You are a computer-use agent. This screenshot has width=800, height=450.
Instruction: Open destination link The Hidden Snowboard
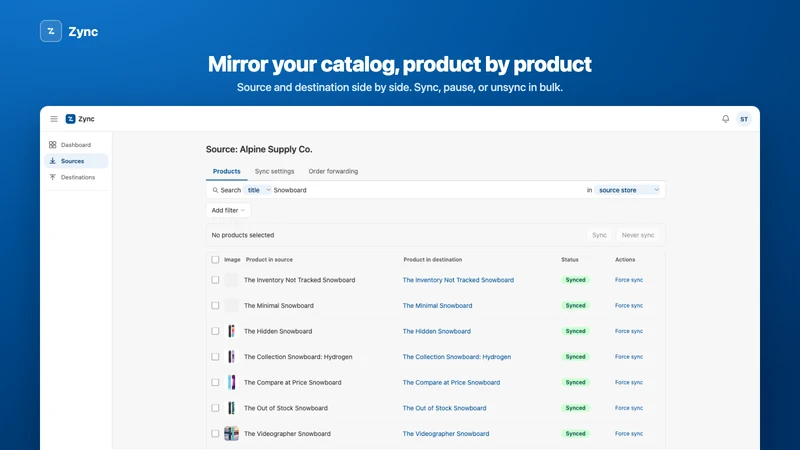(x=437, y=331)
